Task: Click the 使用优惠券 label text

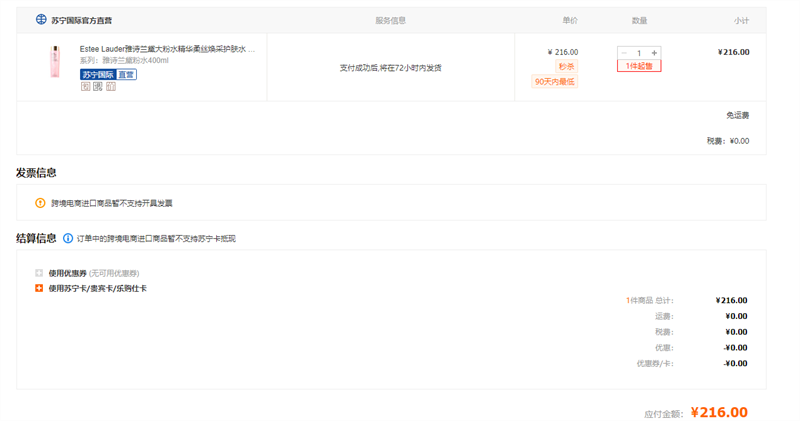Action: tap(67, 273)
